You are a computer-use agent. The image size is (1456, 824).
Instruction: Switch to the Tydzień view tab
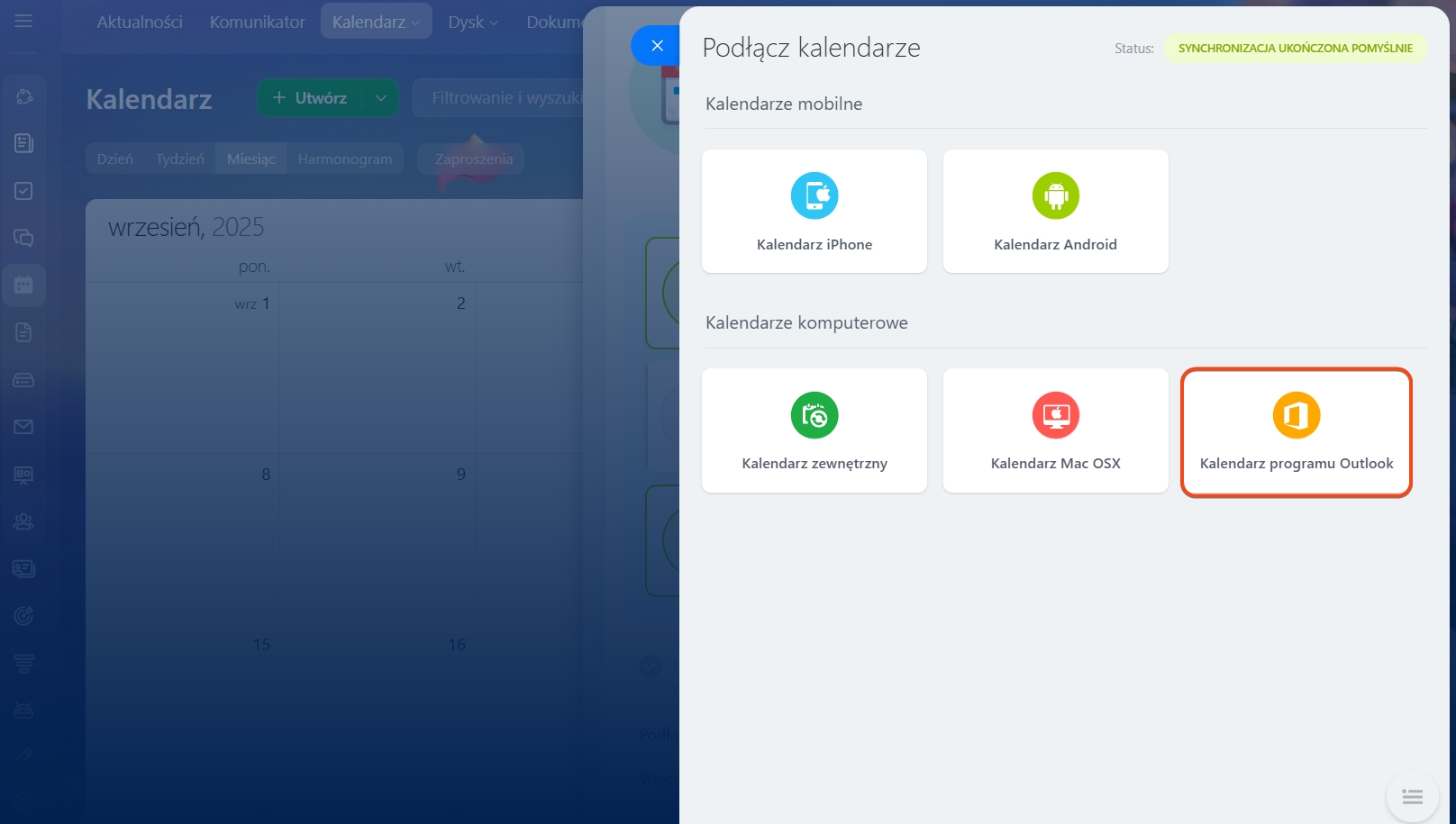point(179,159)
